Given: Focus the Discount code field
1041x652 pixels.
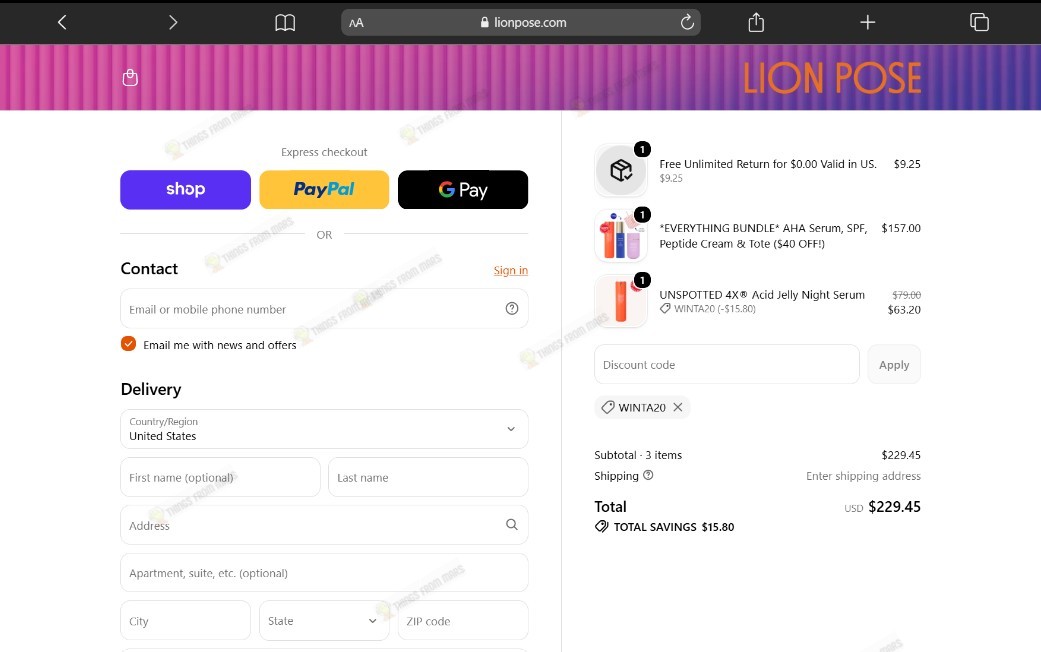Looking at the screenshot, I should (726, 365).
